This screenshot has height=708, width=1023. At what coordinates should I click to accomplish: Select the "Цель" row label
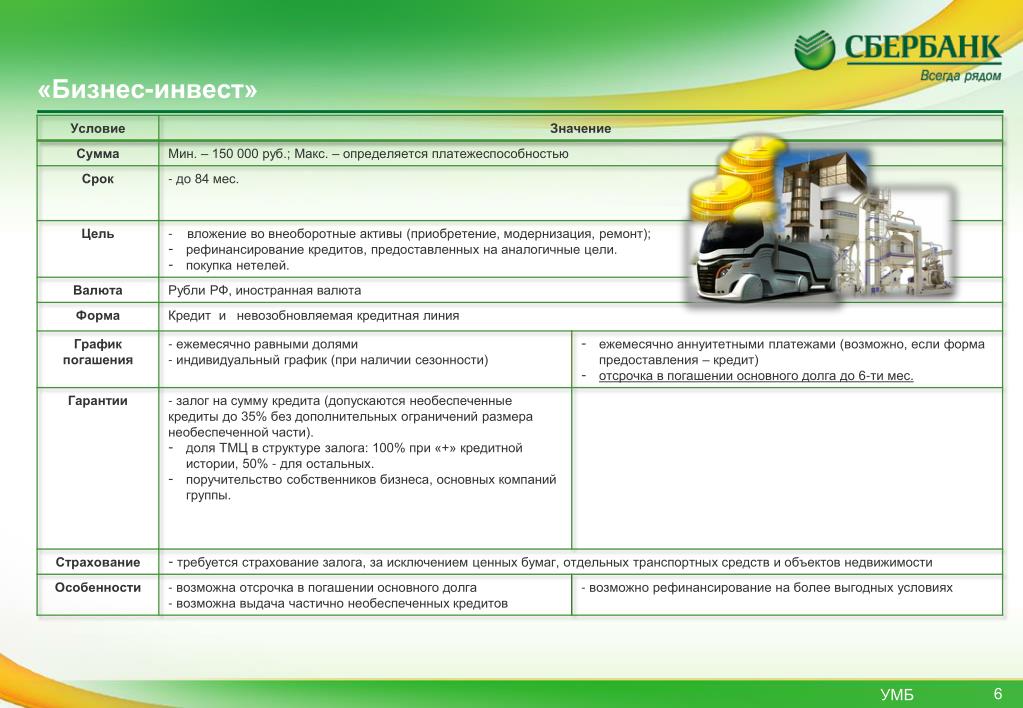coord(98,234)
